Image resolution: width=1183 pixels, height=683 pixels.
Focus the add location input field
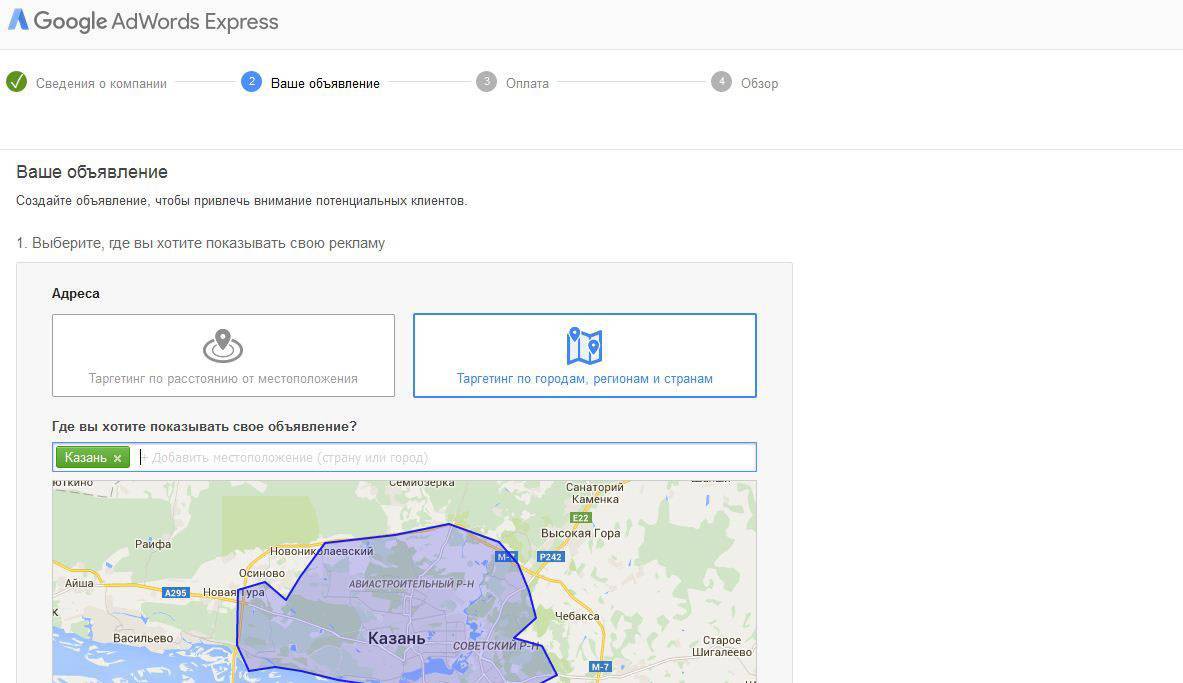445,458
